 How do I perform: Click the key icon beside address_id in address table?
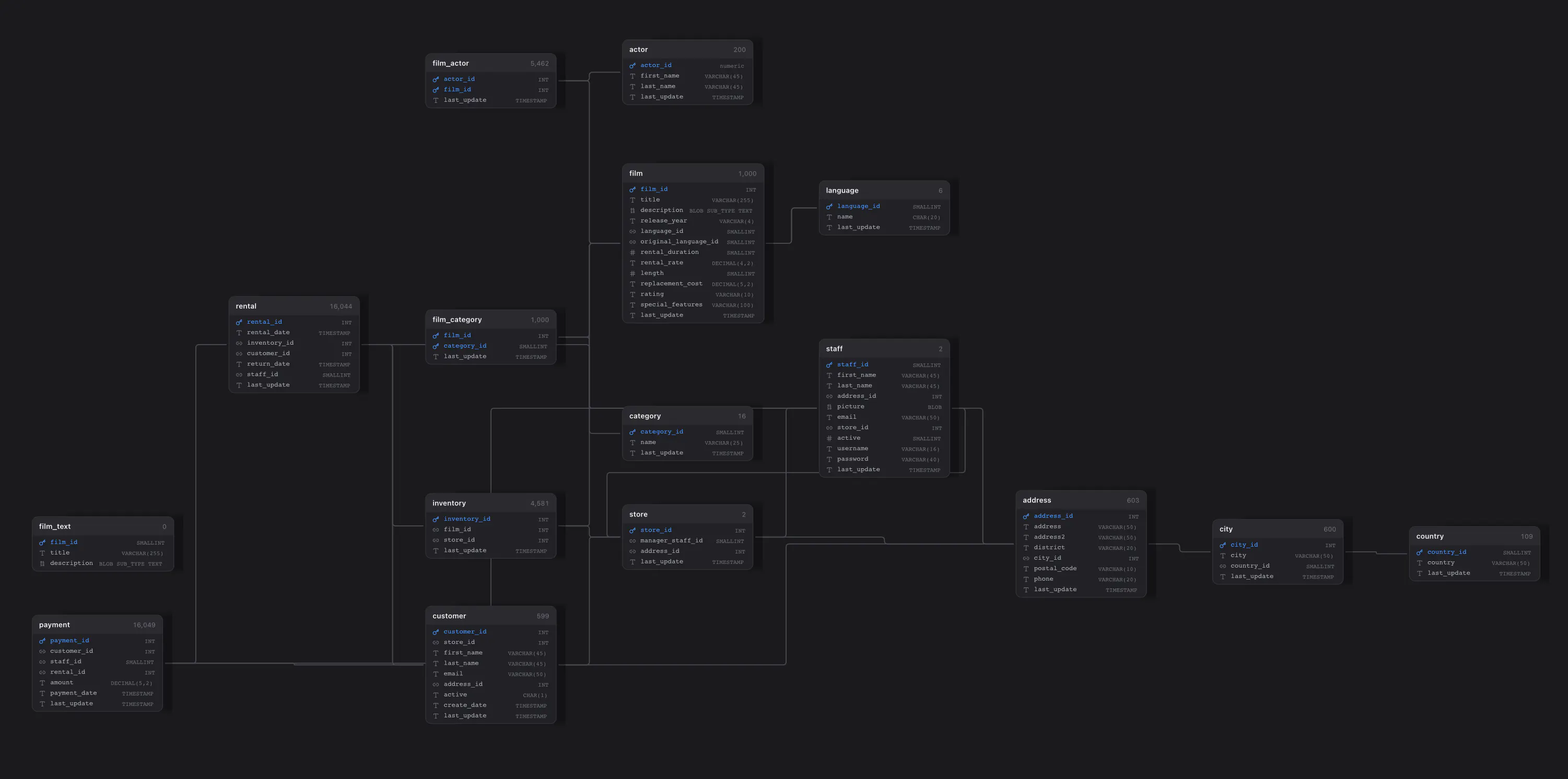click(x=1026, y=516)
